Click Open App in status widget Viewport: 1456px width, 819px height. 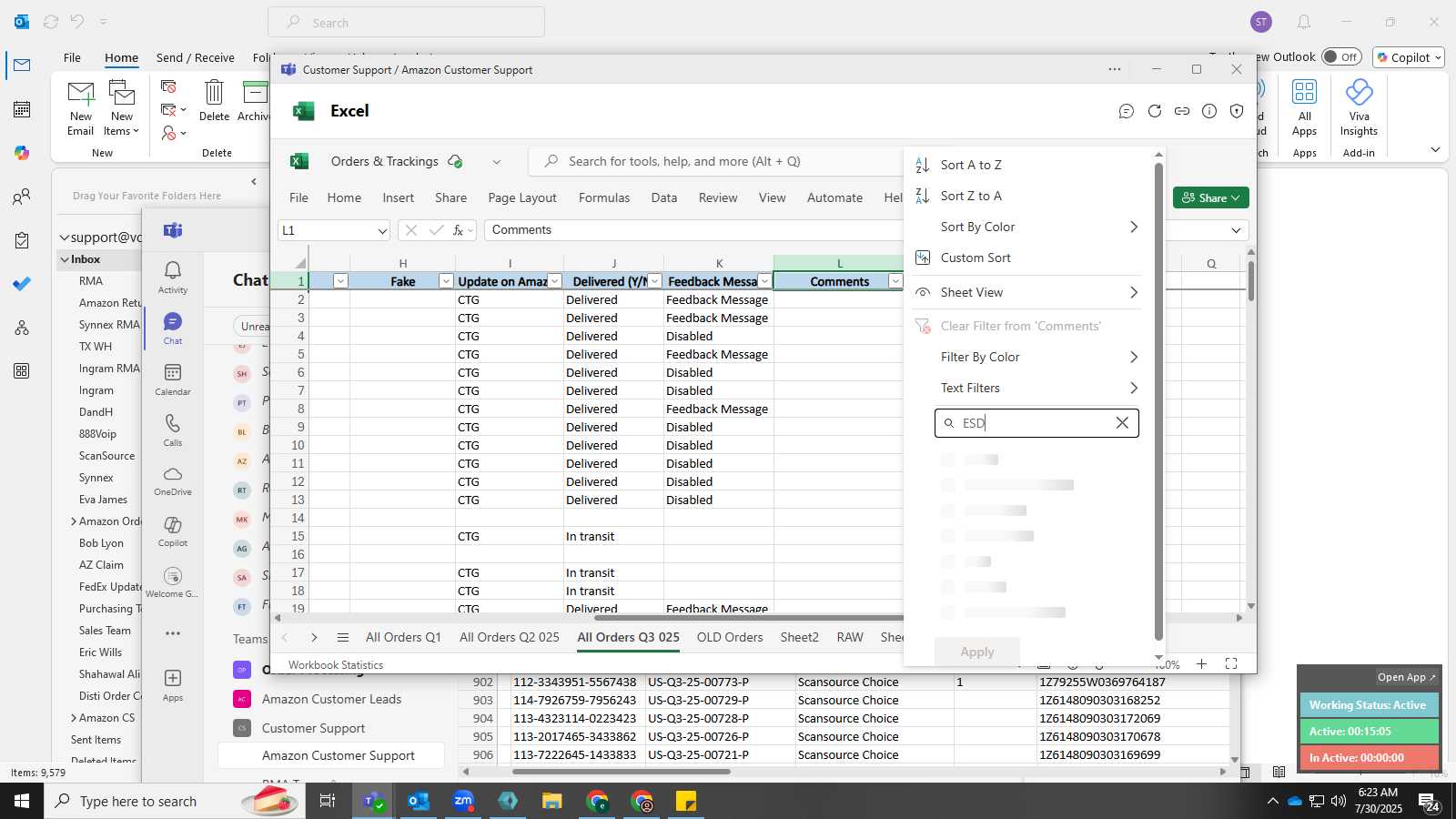1406,677
